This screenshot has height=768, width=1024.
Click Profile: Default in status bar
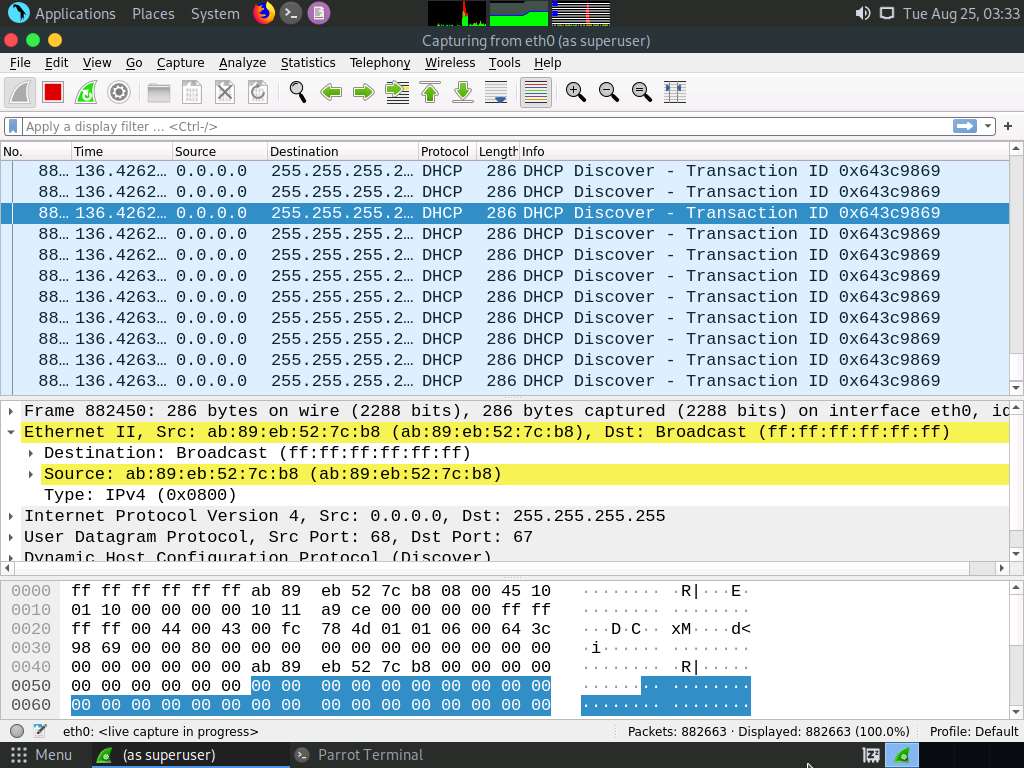click(x=974, y=731)
